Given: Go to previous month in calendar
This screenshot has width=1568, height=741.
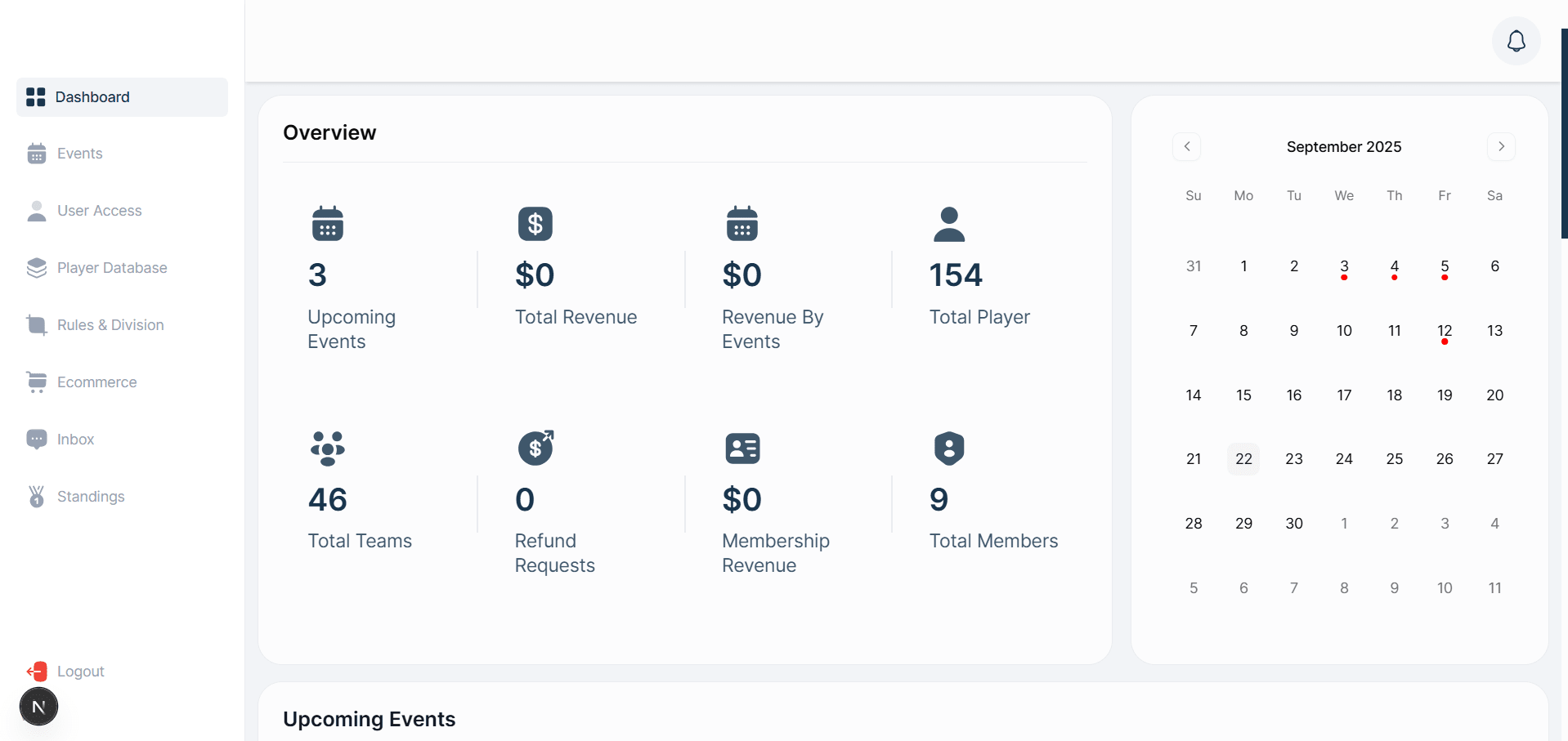Looking at the screenshot, I should tap(1186, 146).
